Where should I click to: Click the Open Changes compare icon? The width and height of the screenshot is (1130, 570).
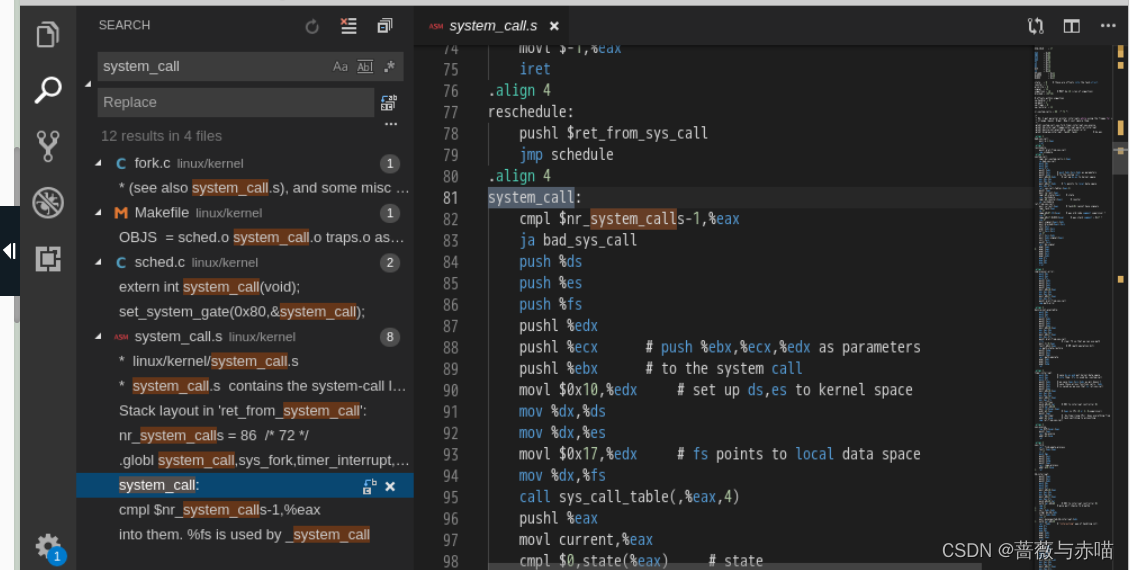(1036, 27)
